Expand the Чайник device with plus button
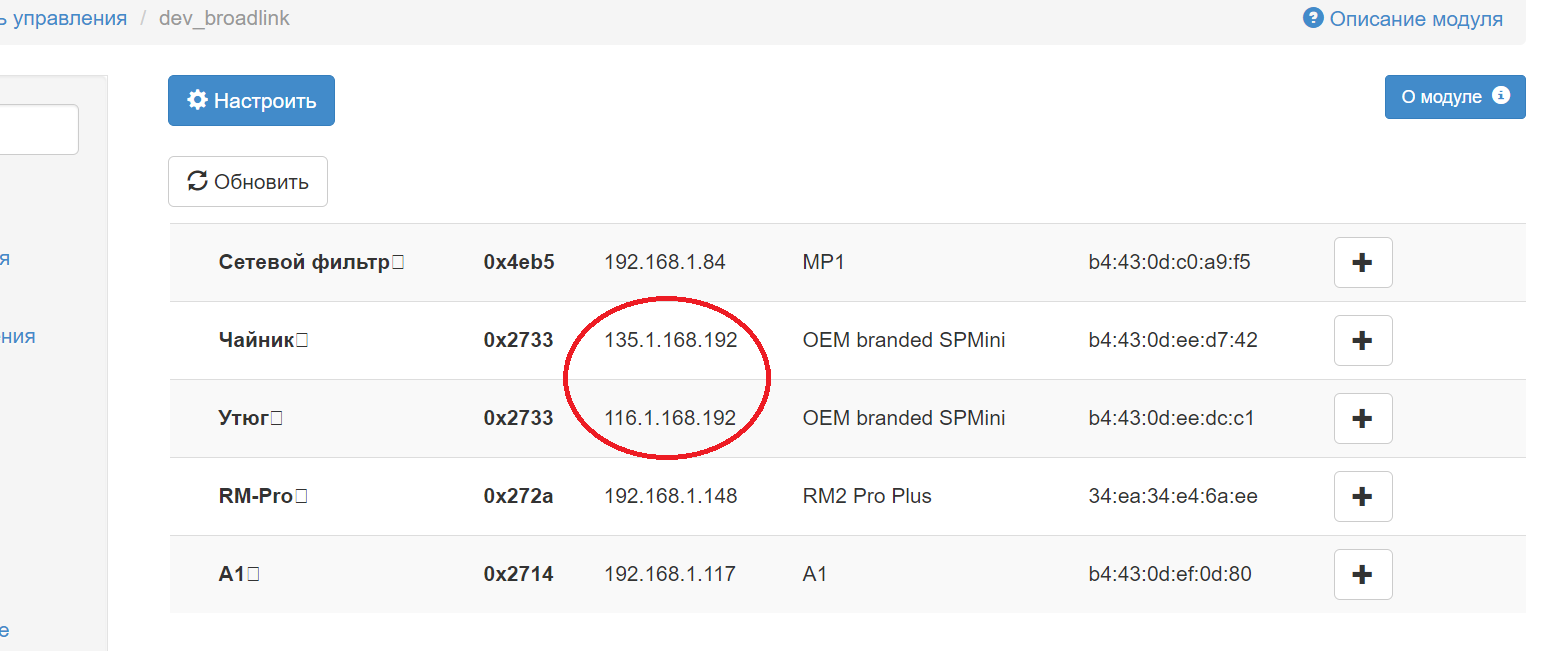Screen dimensions: 1557x651 tap(1363, 341)
